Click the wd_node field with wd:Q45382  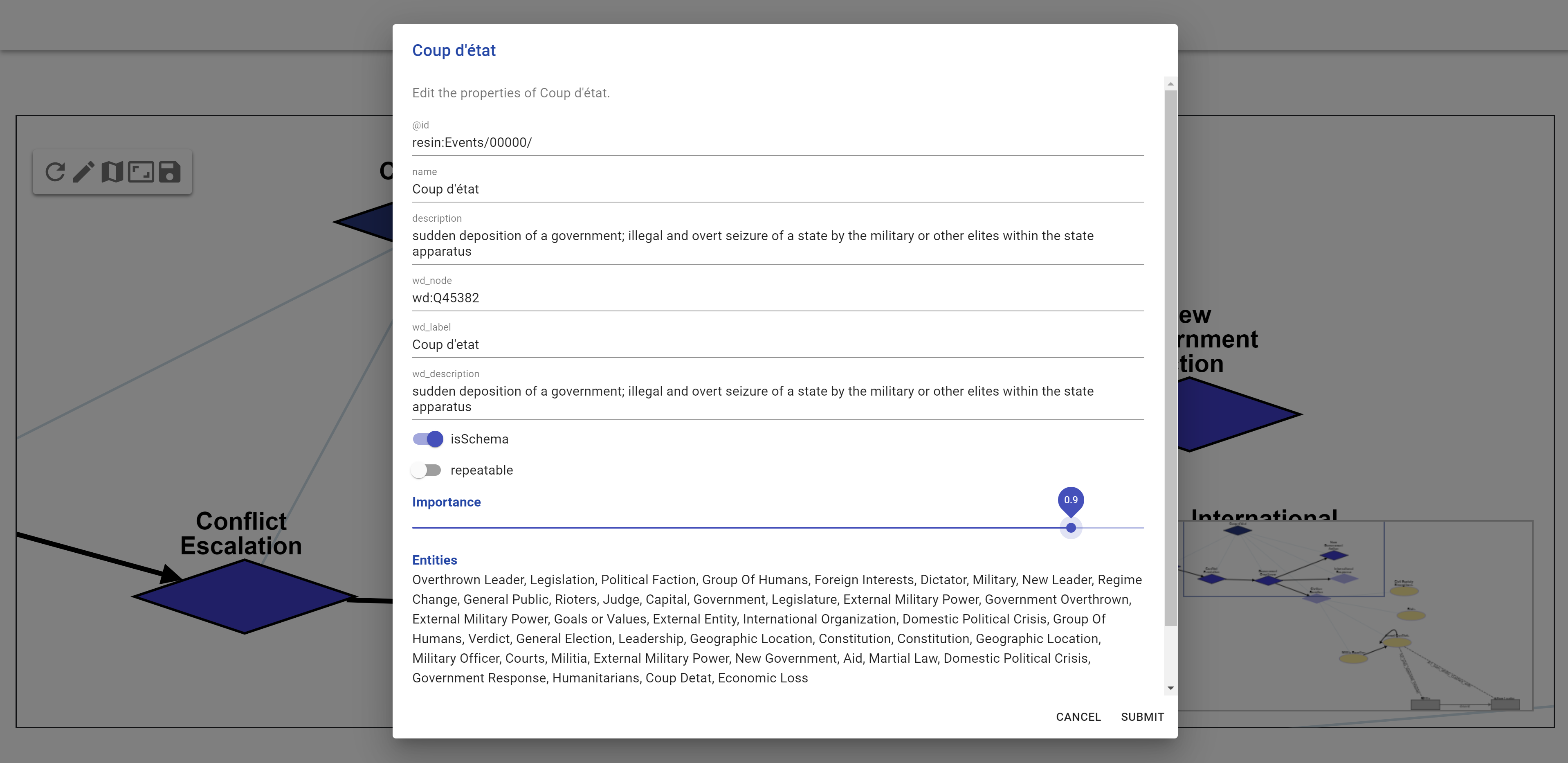777,298
